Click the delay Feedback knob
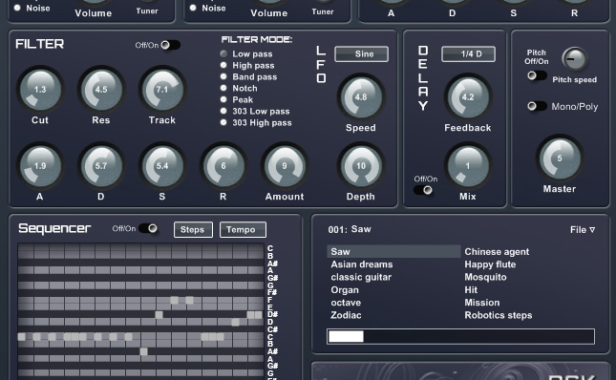This screenshot has width=616, height=380. 468,97
